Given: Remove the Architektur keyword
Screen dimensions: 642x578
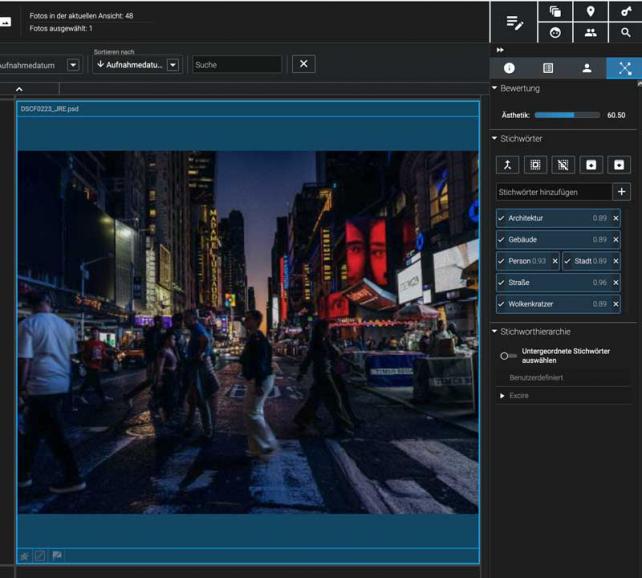Looking at the screenshot, I should tap(615, 218).
